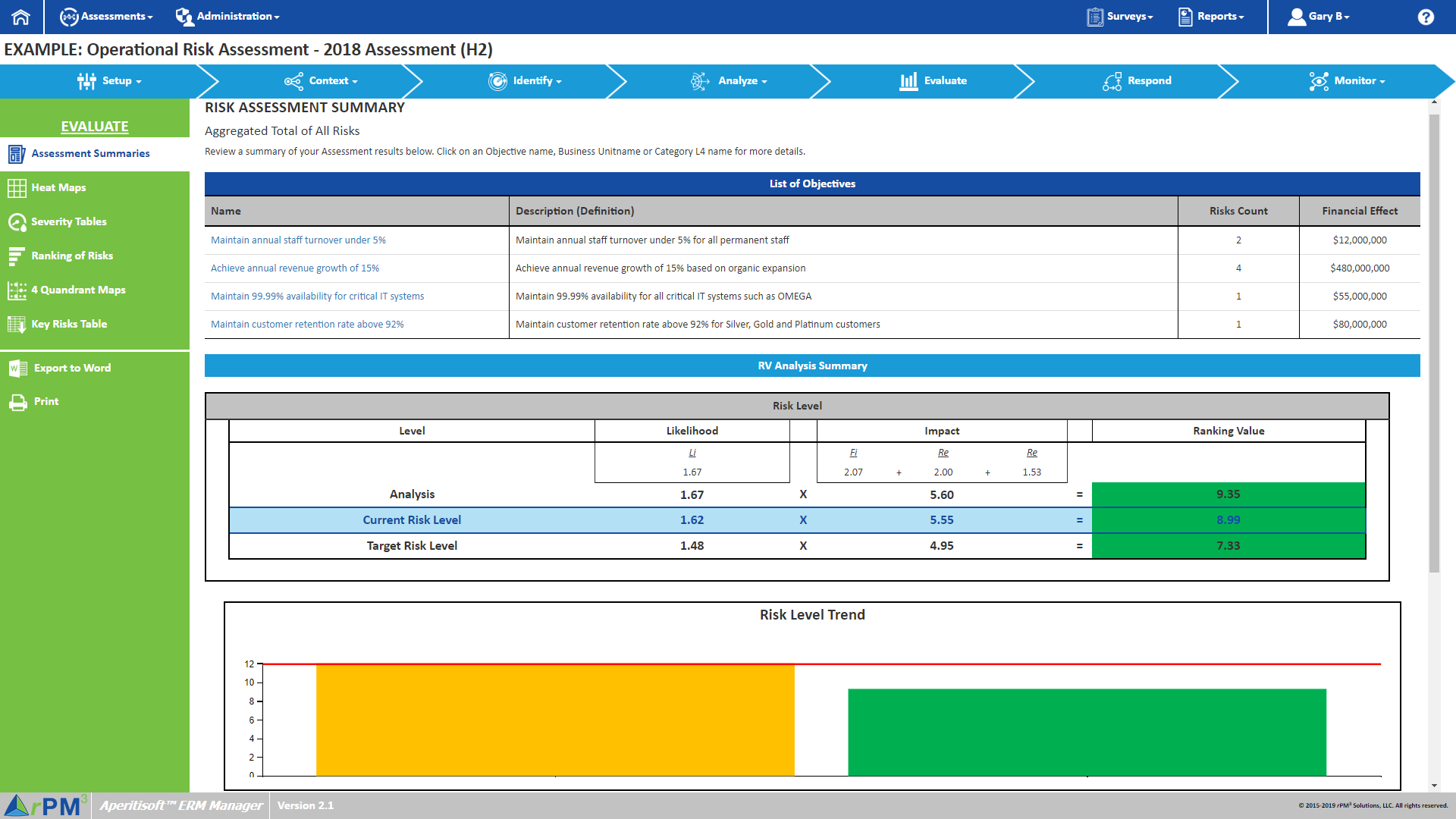This screenshot has width=1456, height=819.
Task: Click the vertical page scrollbar
Action: click(x=1433, y=341)
